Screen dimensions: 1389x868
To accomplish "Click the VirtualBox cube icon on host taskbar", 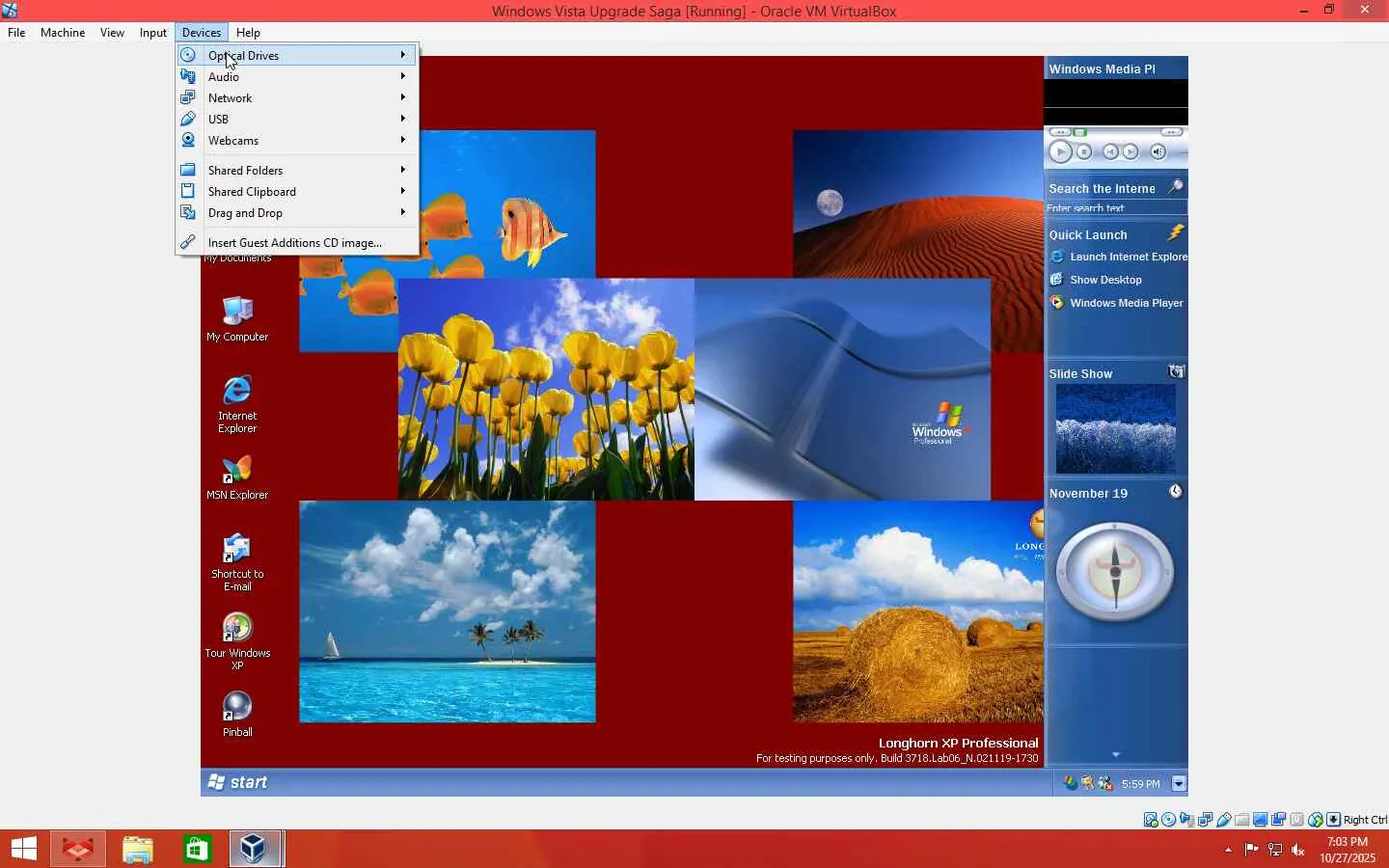I will [x=255, y=849].
